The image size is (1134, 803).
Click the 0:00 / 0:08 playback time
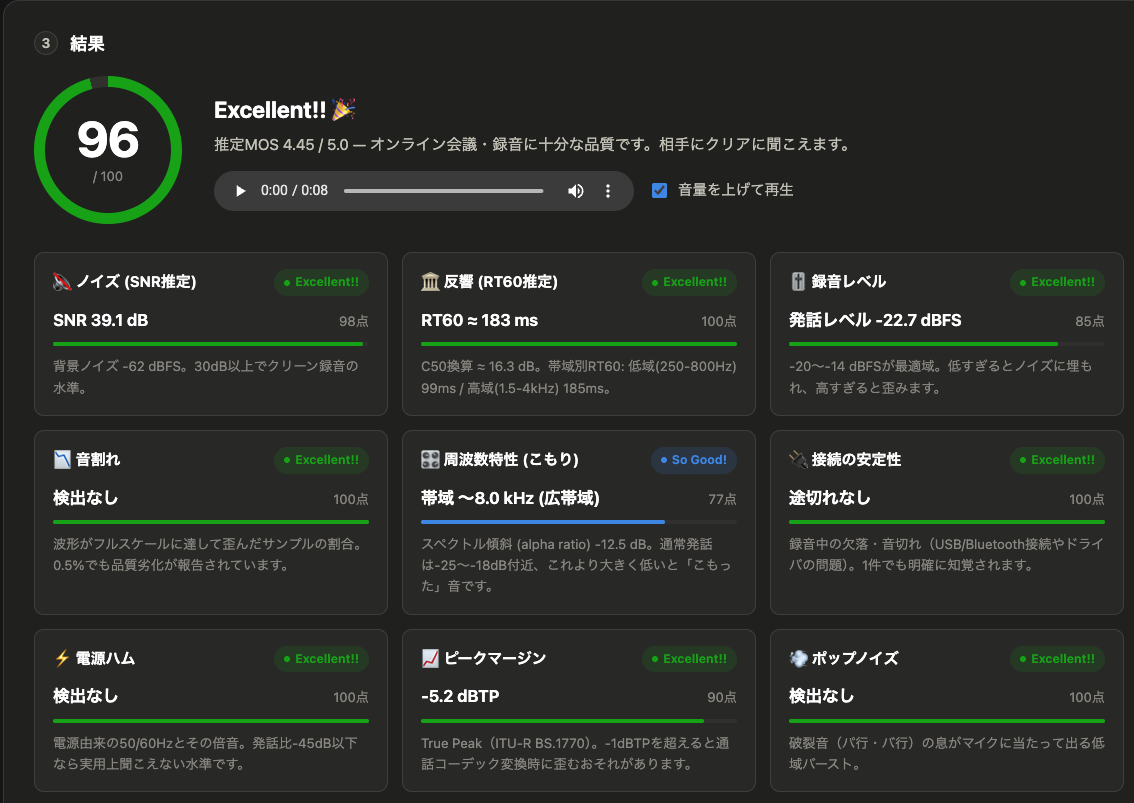[x=294, y=190]
